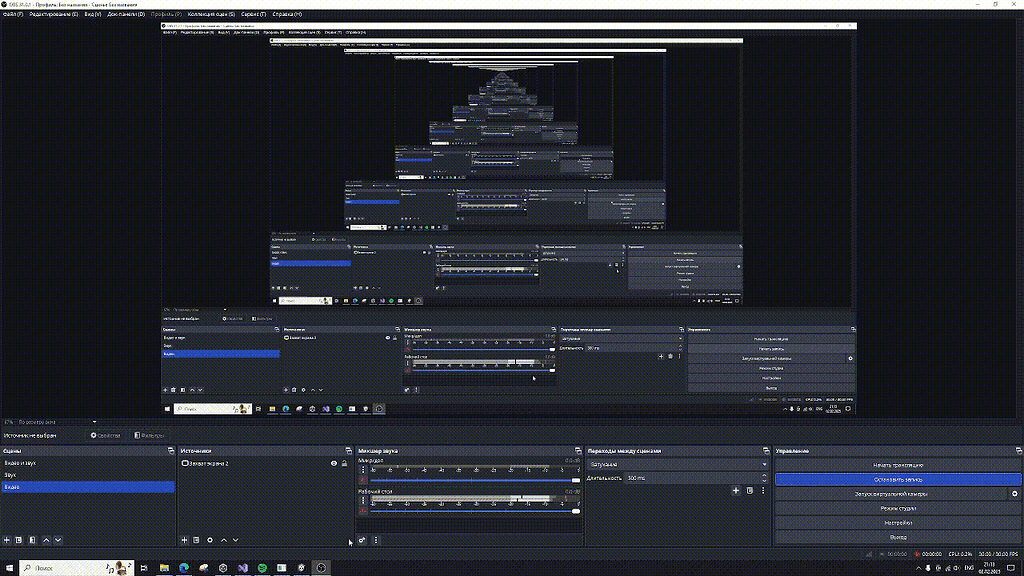
Task: Open transition extra options kebab menu
Action: pos(763,489)
